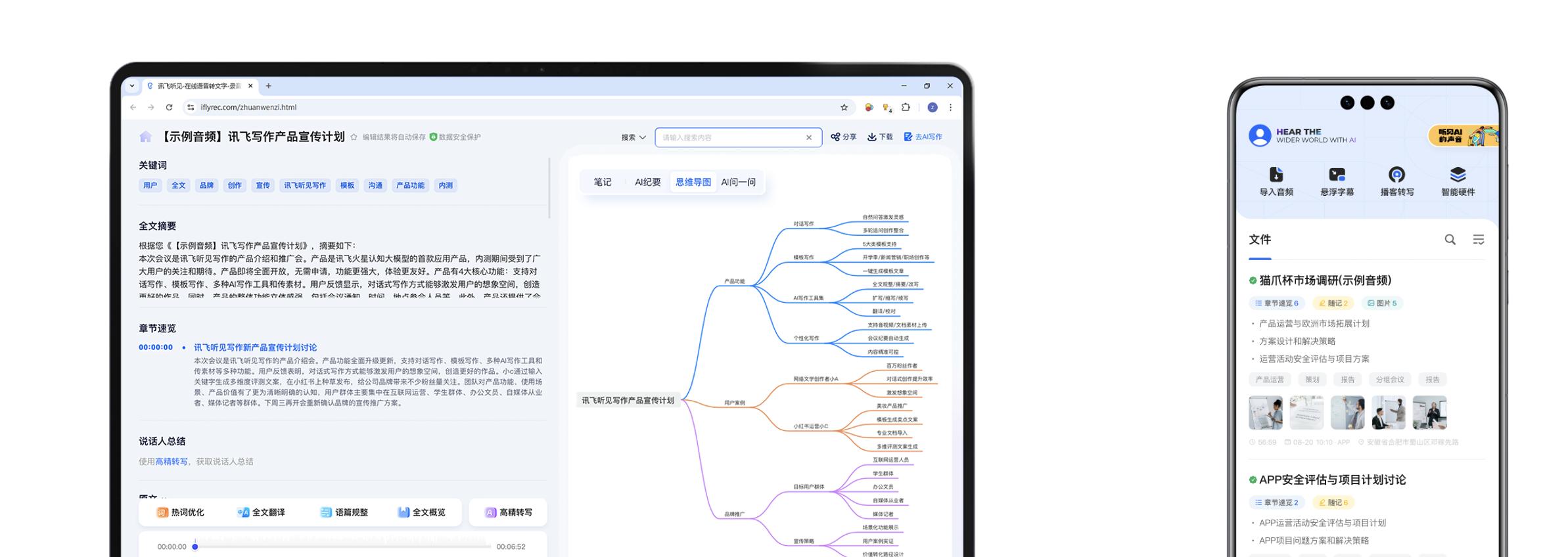Click the 分享 share button

click(844, 137)
